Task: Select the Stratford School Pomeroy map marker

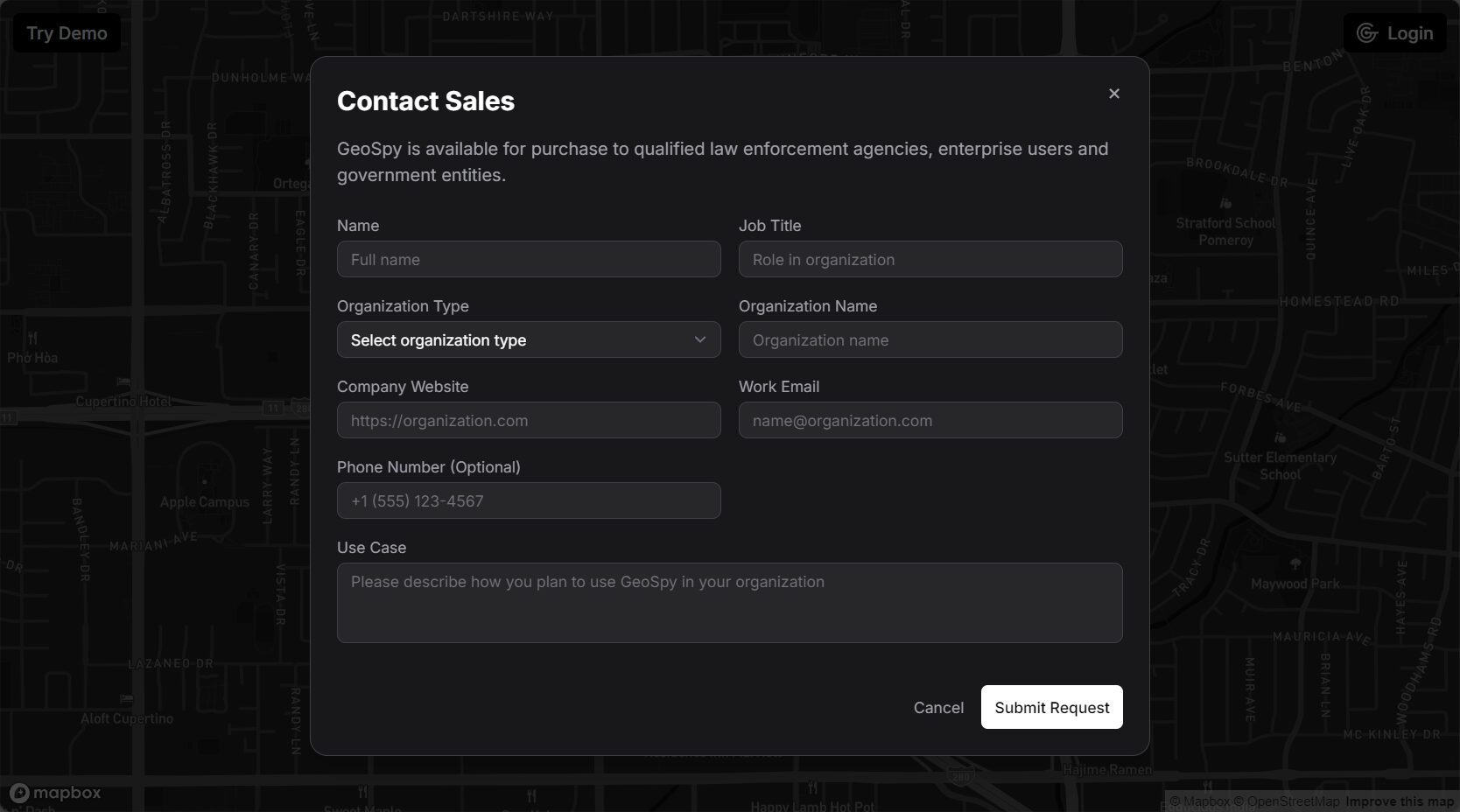Action: [x=1225, y=203]
